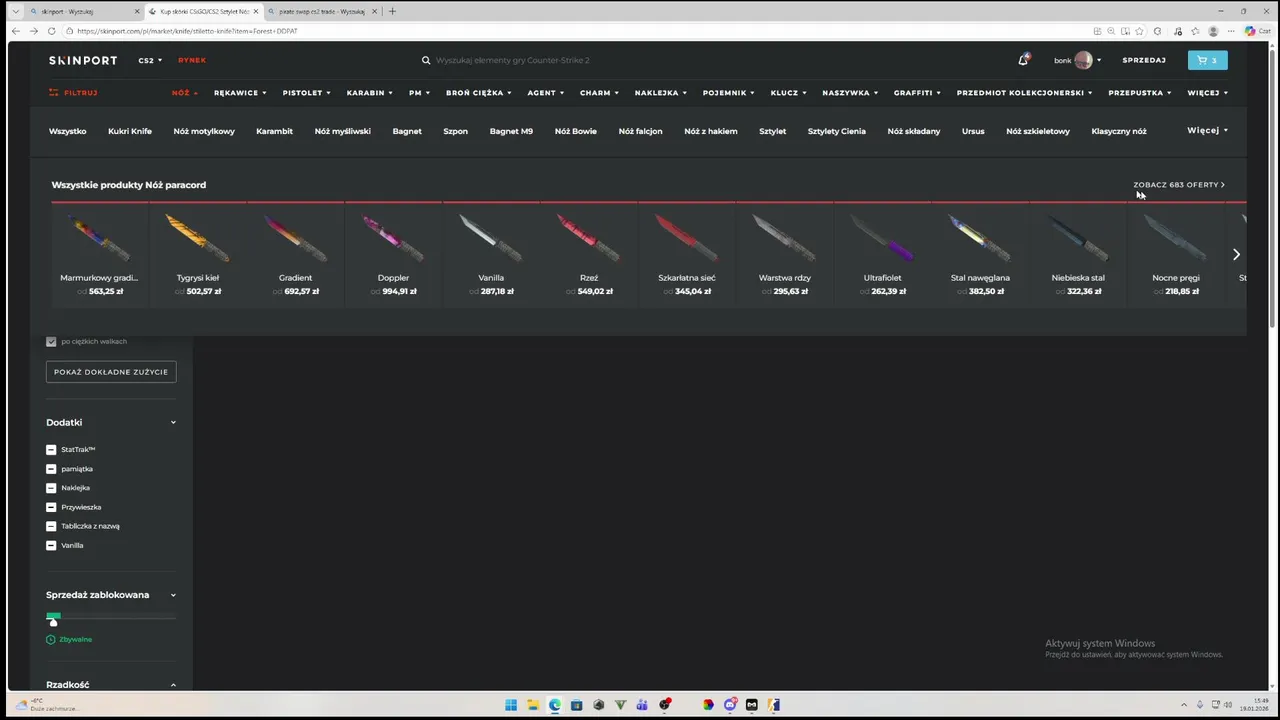Uncheck the po ciężkich walkach checkbox
1280x720 pixels.
point(51,341)
